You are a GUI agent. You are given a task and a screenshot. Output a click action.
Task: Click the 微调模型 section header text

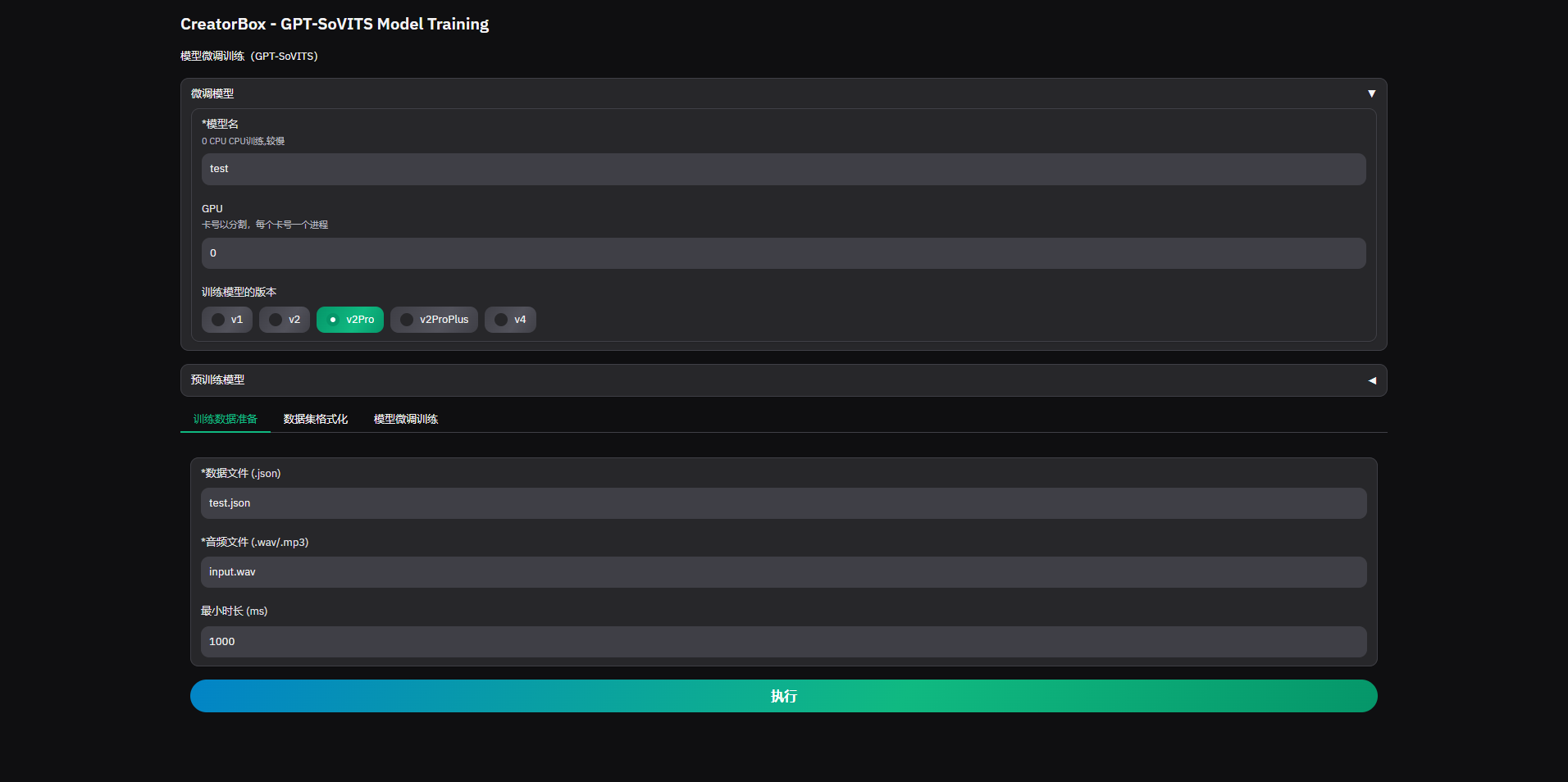[212, 93]
